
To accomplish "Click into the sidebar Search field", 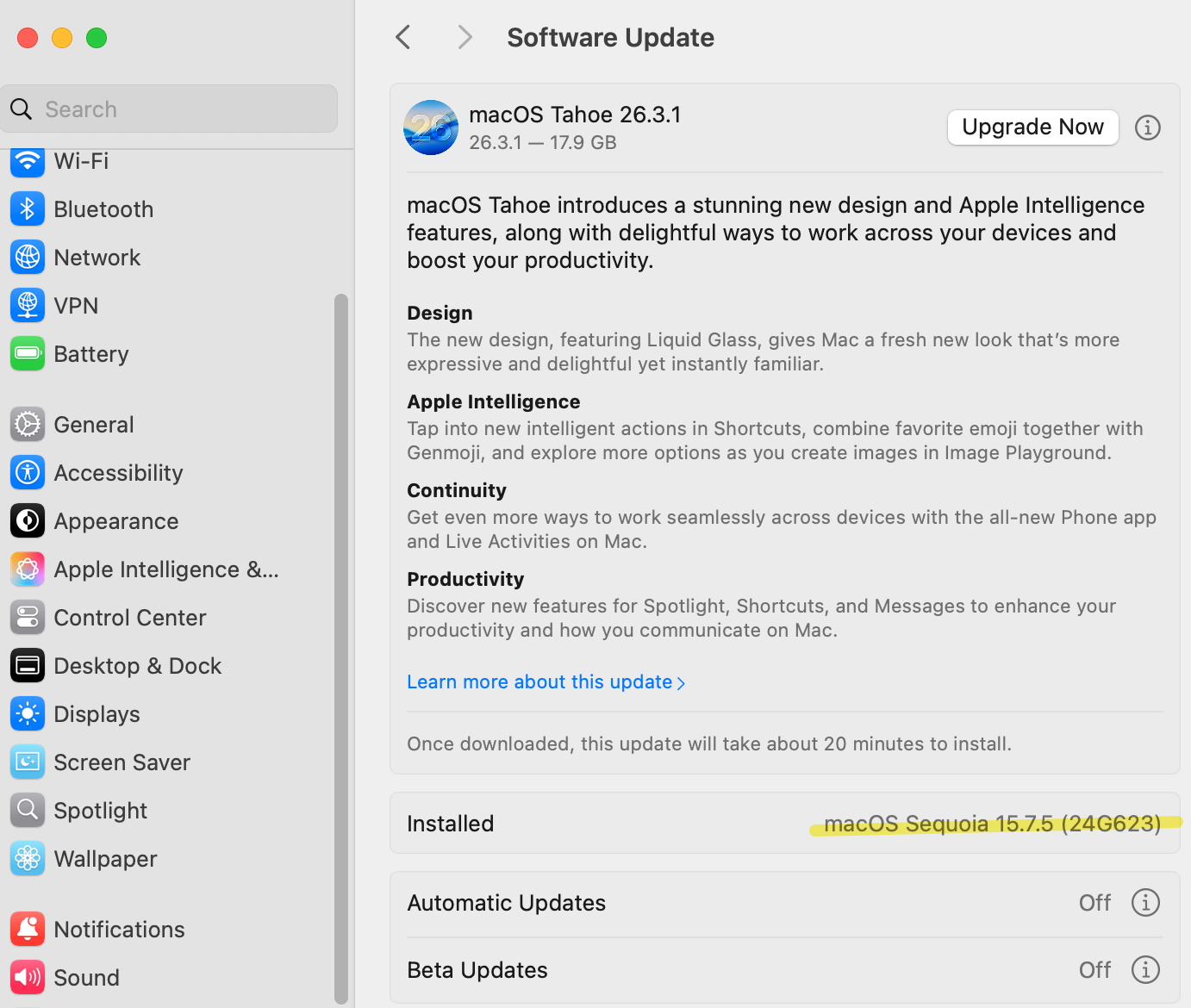I will (x=170, y=109).
